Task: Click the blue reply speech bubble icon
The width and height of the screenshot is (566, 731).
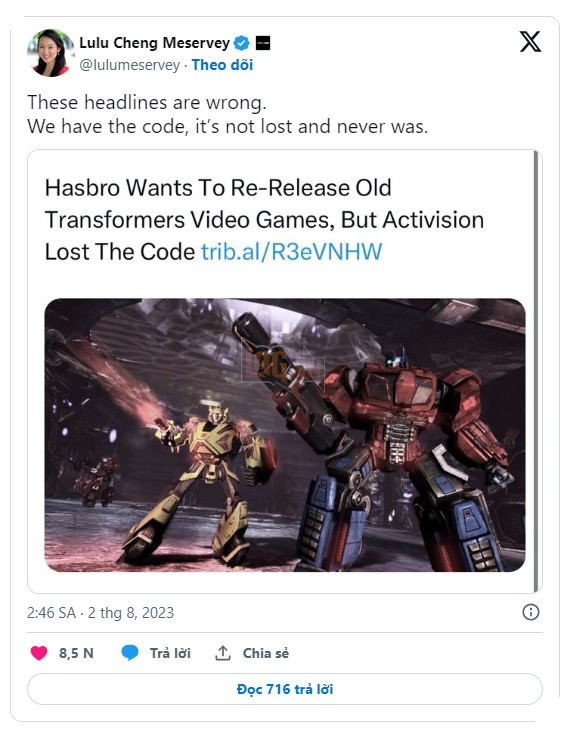Action: pyautogui.click(x=130, y=653)
